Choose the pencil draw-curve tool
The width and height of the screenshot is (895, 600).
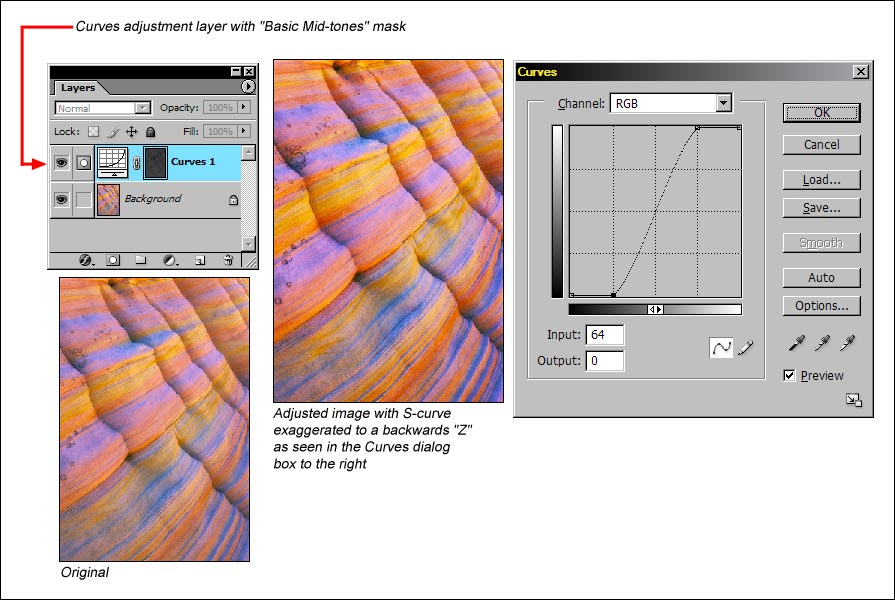pyautogui.click(x=745, y=347)
